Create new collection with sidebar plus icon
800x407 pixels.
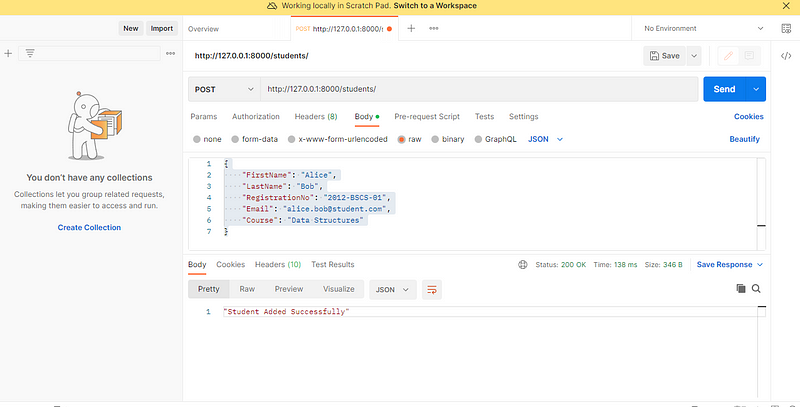tap(8, 53)
